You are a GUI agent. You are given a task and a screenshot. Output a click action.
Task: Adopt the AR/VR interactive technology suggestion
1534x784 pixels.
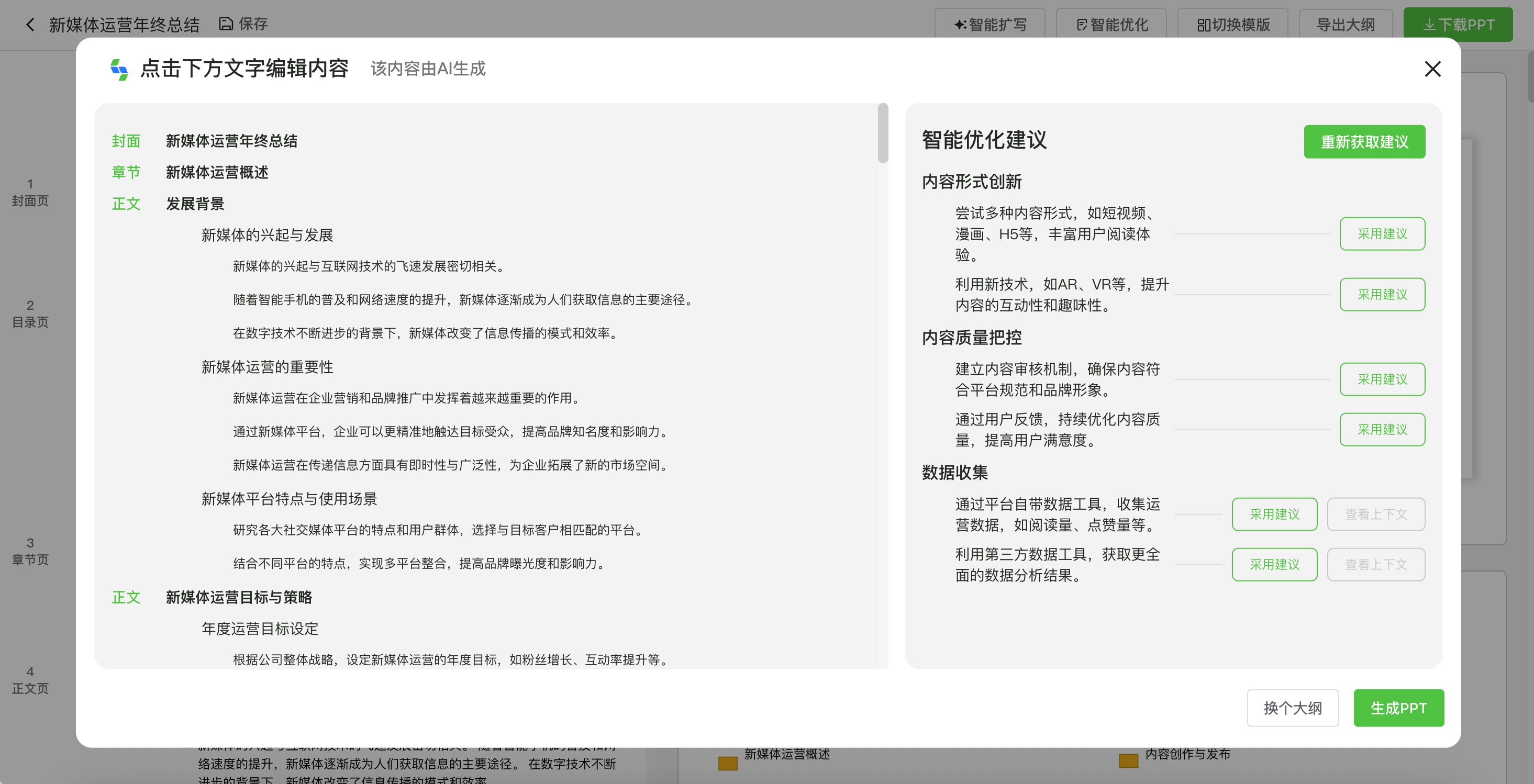click(1382, 295)
